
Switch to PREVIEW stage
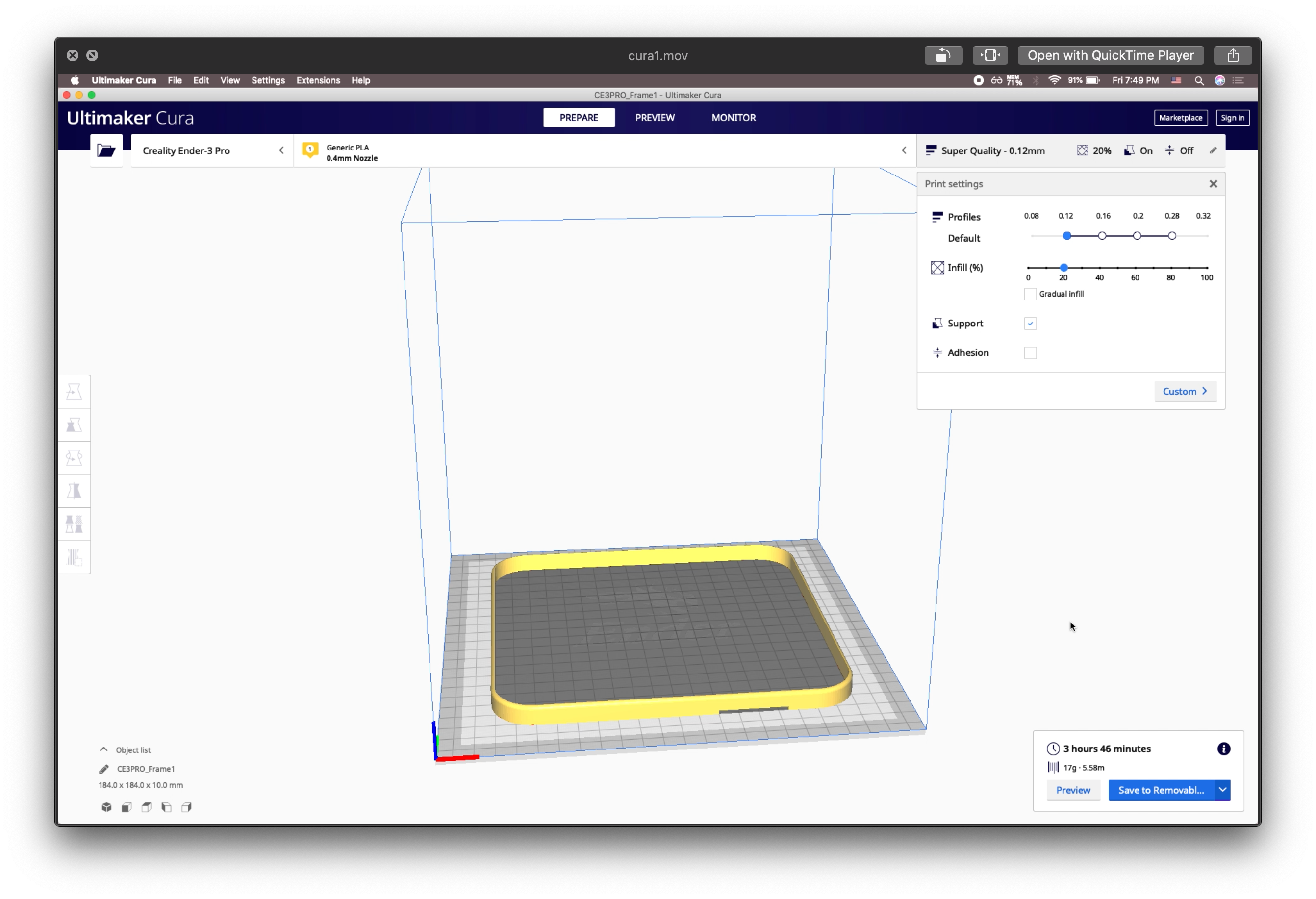pos(655,118)
